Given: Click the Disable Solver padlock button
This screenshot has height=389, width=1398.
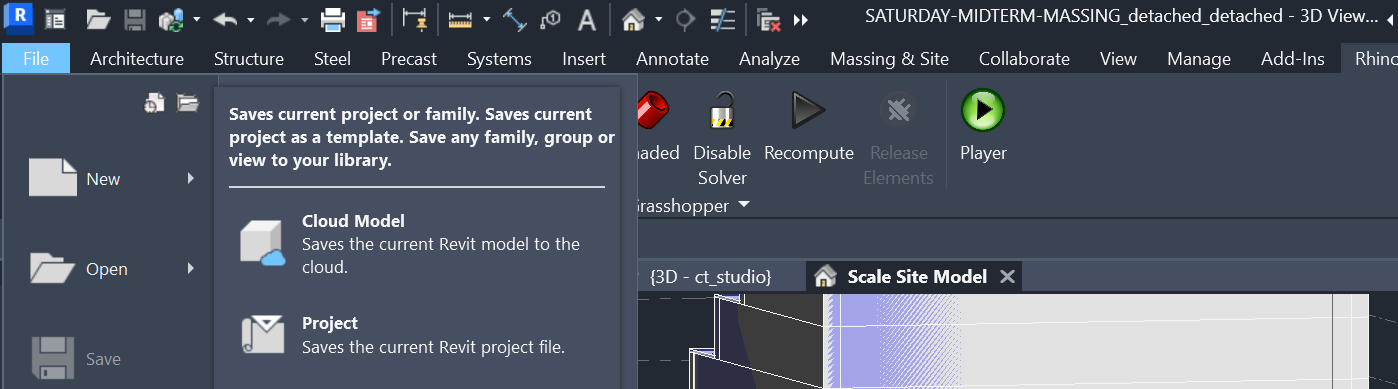Looking at the screenshot, I should 722,139.
